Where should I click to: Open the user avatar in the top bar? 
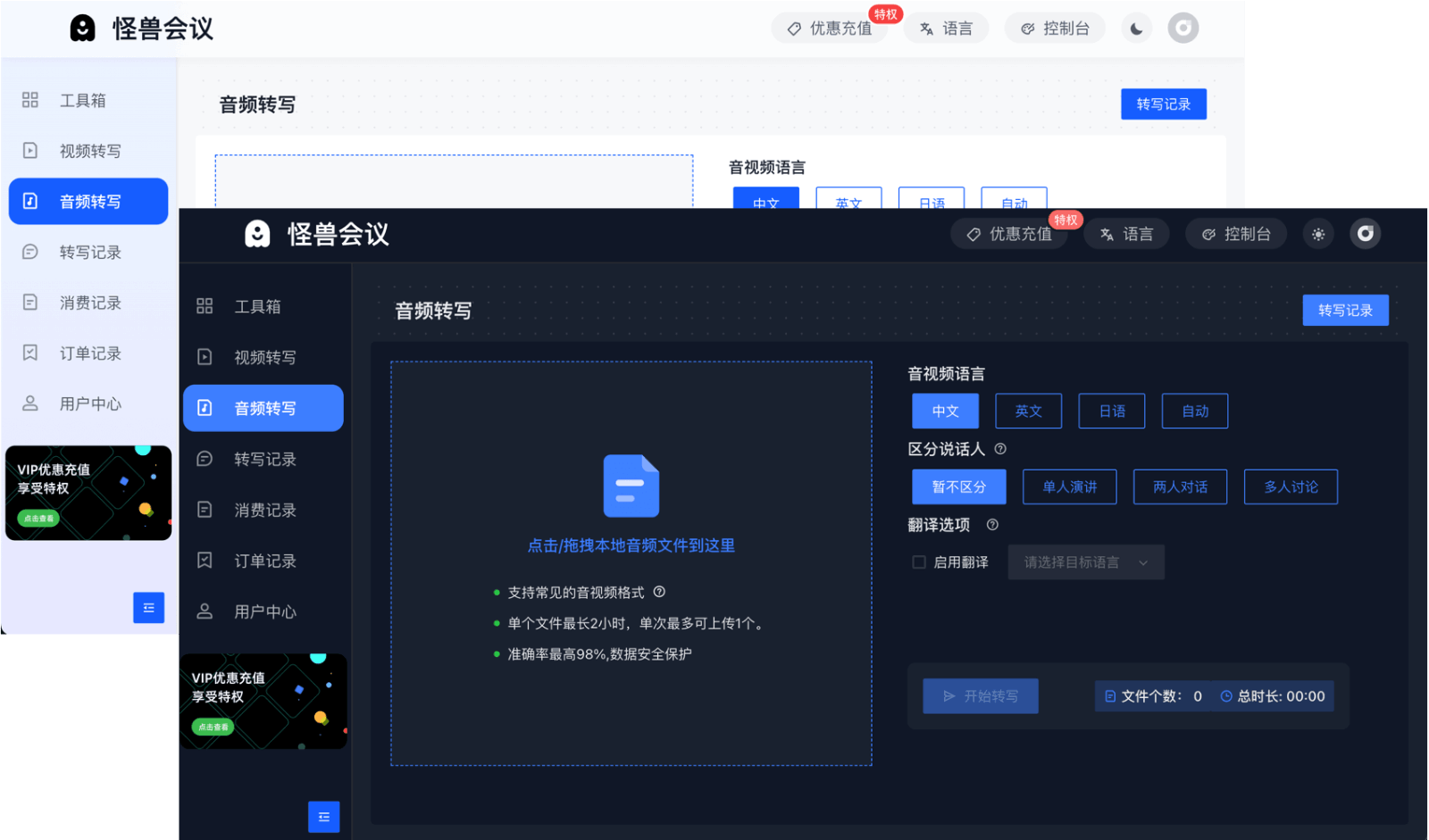(x=1366, y=234)
